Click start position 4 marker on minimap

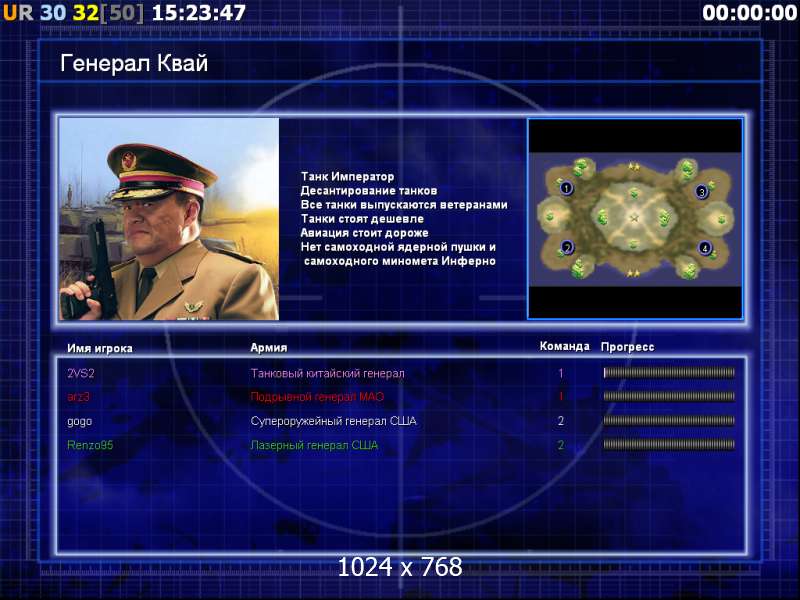[x=705, y=248]
